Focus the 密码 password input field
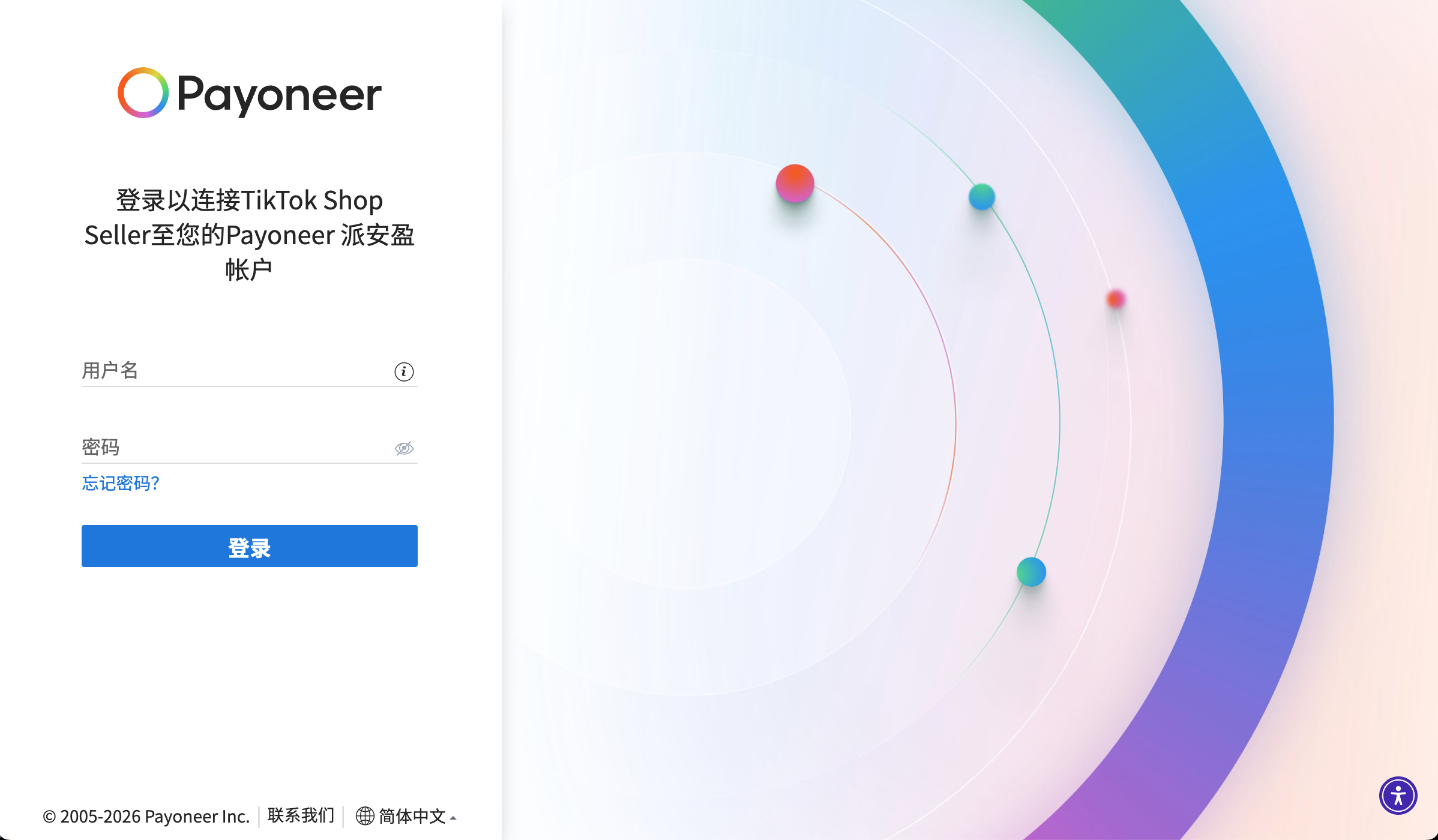This screenshot has height=840, width=1438. tap(234, 448)
